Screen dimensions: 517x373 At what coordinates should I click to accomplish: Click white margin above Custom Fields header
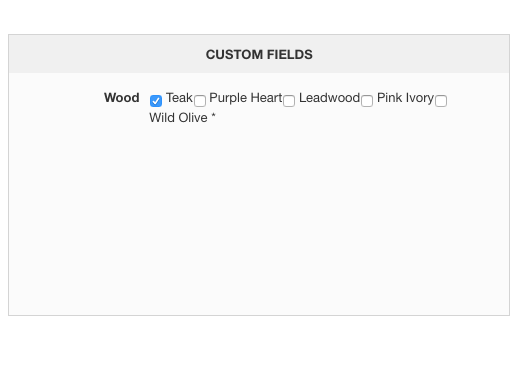[258, 17]
